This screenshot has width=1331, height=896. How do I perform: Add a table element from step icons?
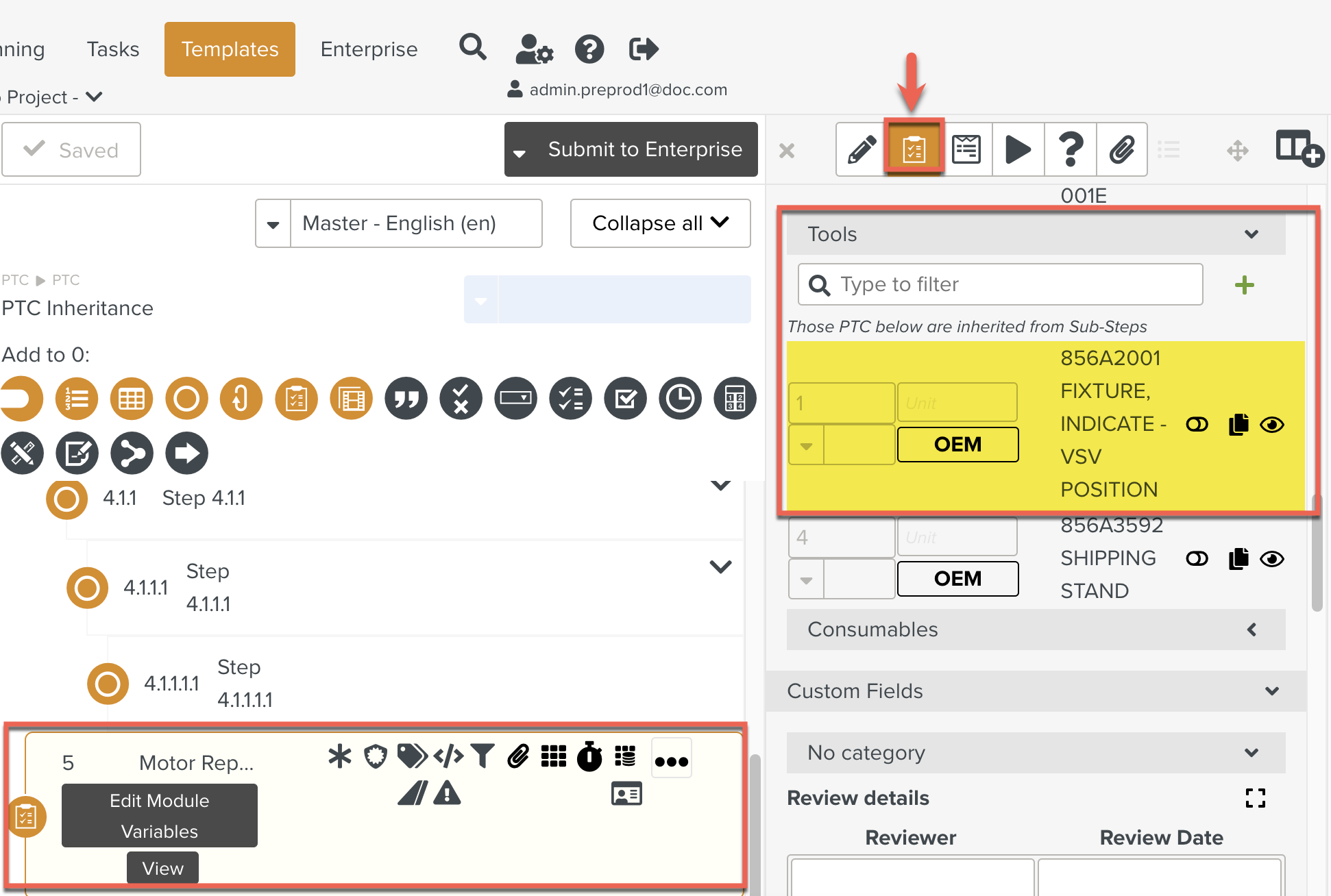coord(132,398)
